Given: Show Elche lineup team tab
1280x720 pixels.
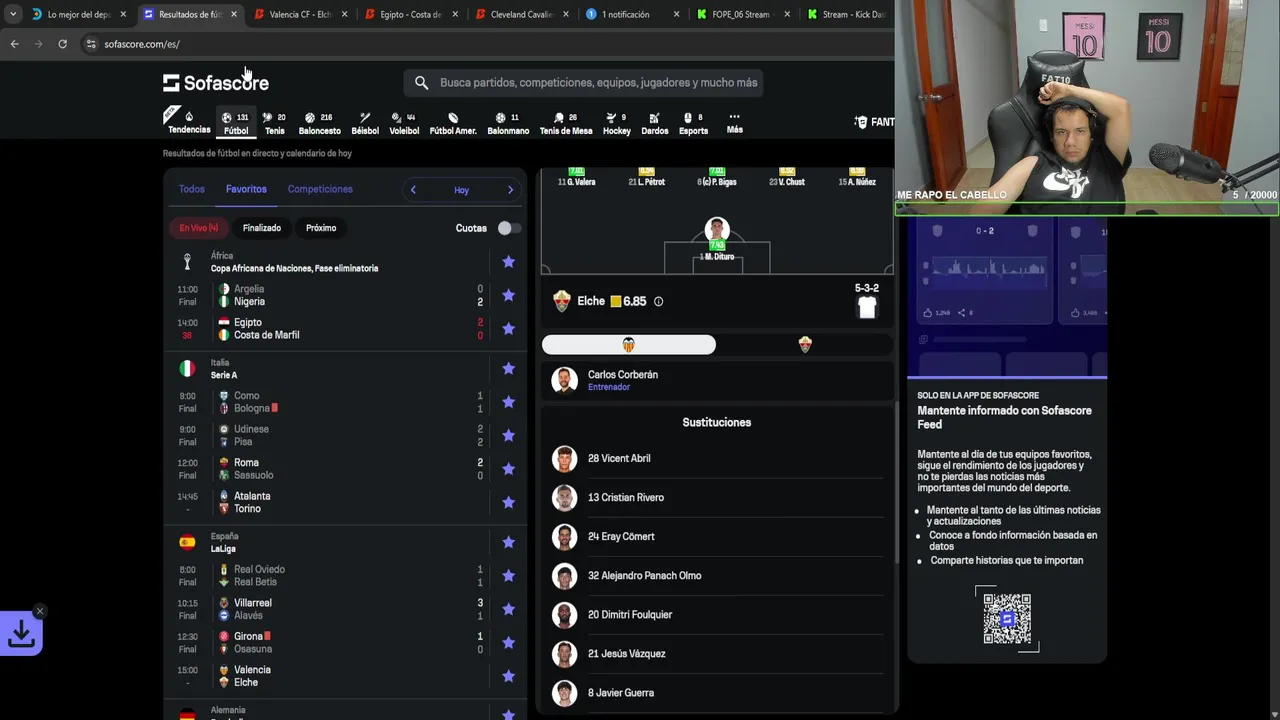Looking at the screenshot, I should click(805, 344).
